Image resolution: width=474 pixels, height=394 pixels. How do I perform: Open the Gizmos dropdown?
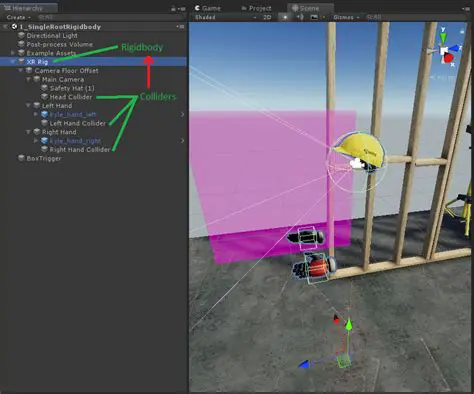point(346,17)
